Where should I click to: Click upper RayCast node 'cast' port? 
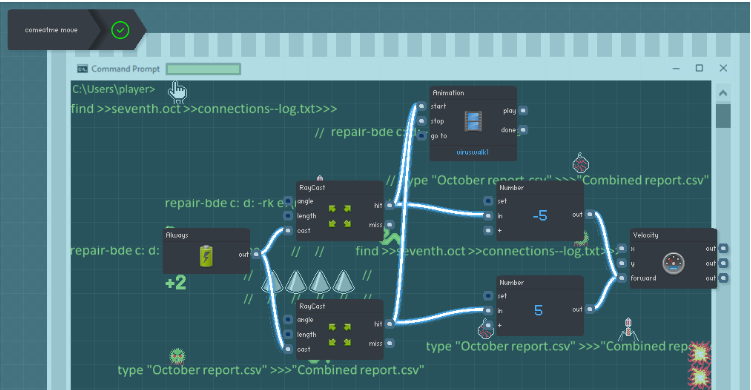pos(288,230)
